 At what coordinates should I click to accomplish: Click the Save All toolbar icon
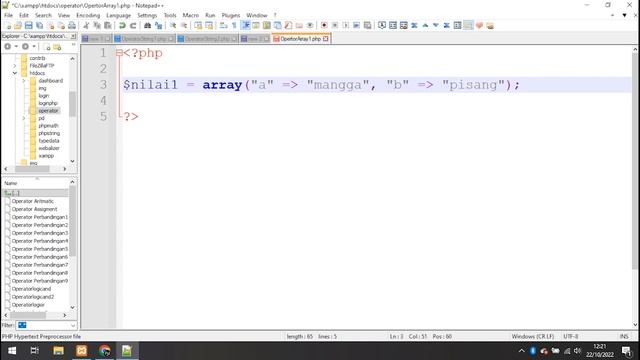point(40,25)
